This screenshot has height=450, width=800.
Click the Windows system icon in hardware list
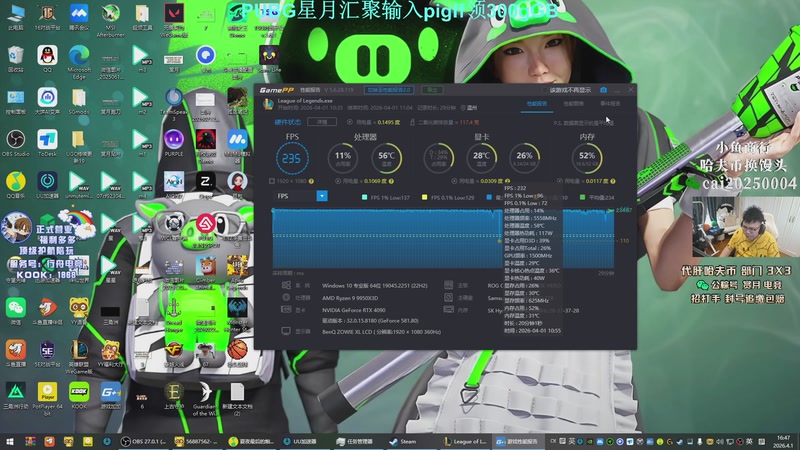coord(286,285)
